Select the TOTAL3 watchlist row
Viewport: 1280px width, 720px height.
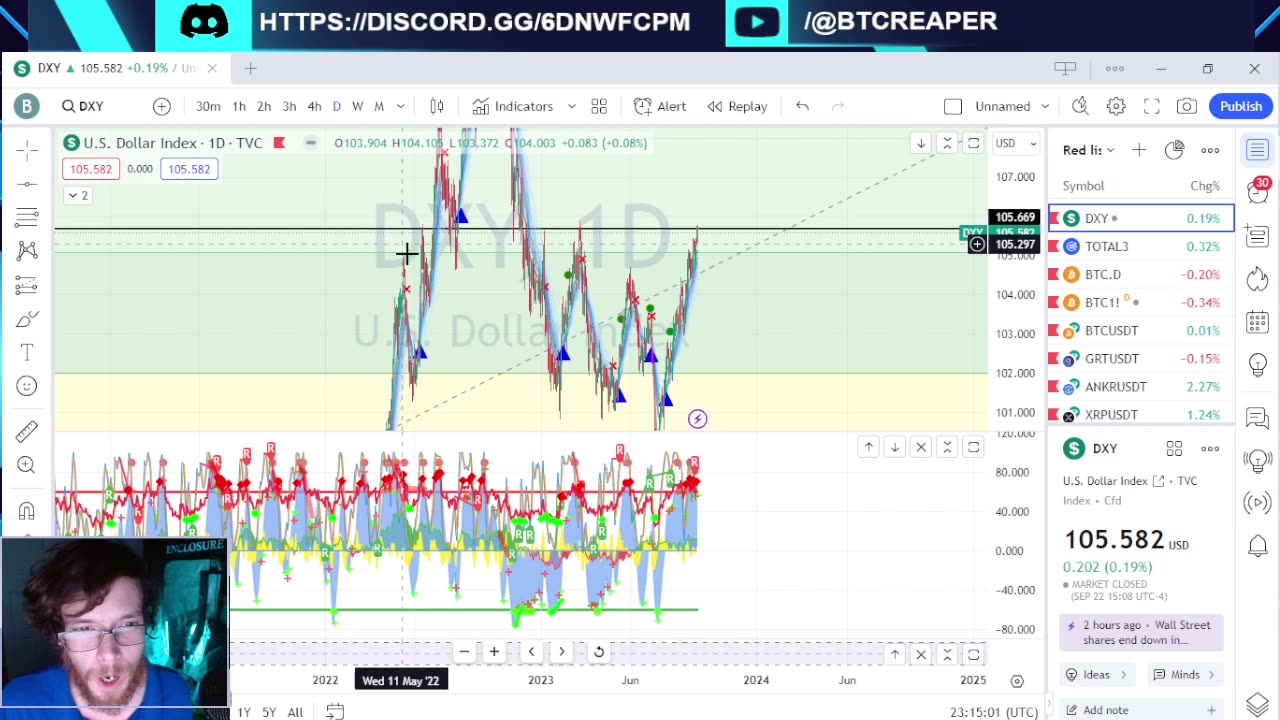click(1141, 246)
